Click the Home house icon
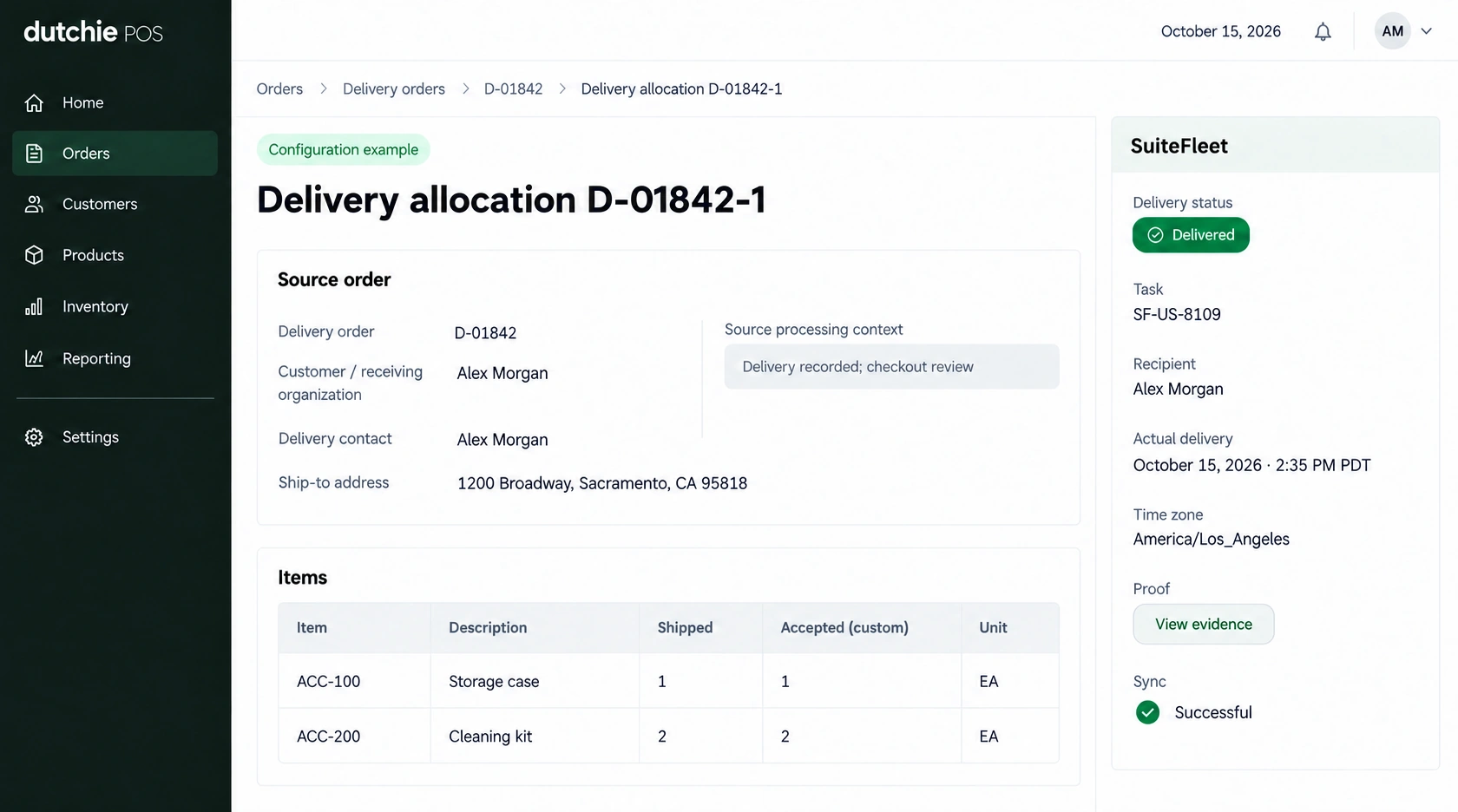This screenshot has width=1458, height=812. pos(34,103)
